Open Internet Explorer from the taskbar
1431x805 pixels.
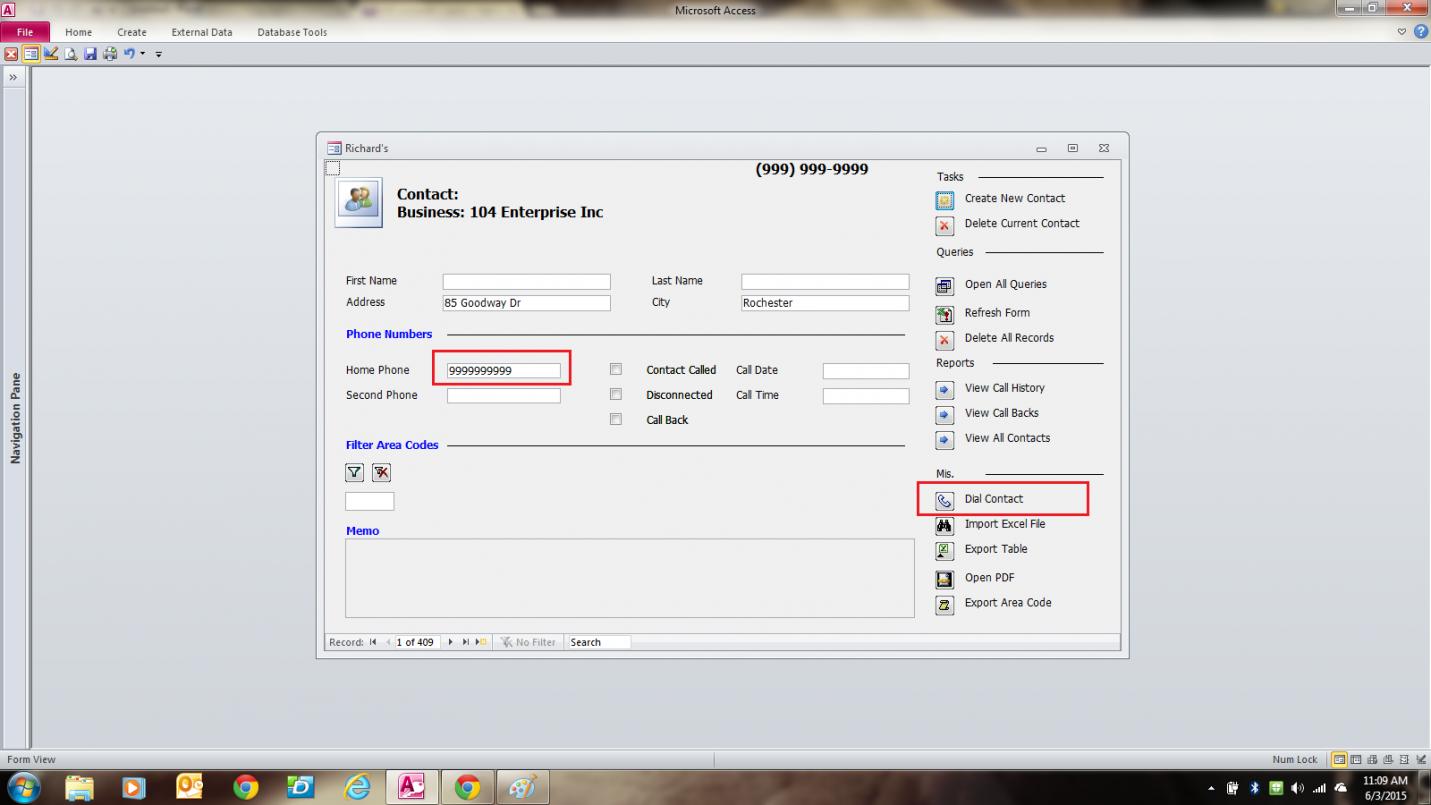(357, 788)
